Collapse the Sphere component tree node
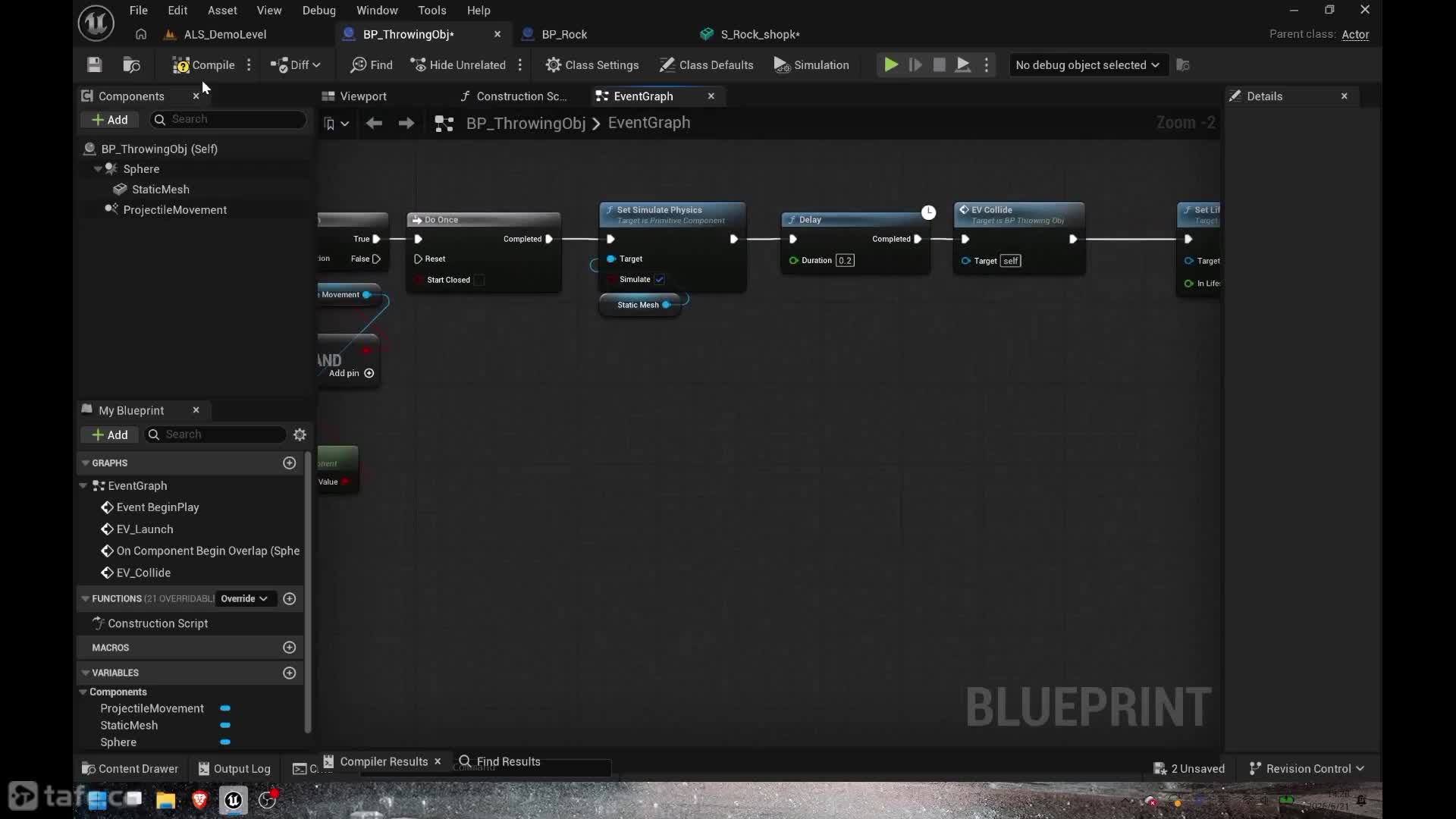 coord(98,169)
